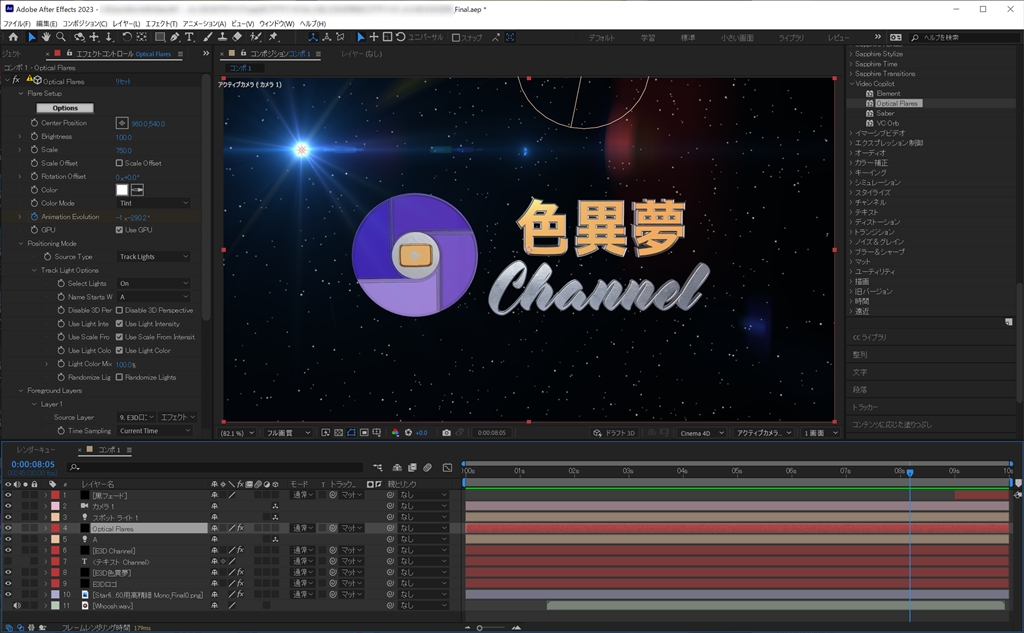The height and width of the screenshot is (633, 1024).
Task: Open the Color Mode Tint dropdown
Action: (x=153, y=203)
